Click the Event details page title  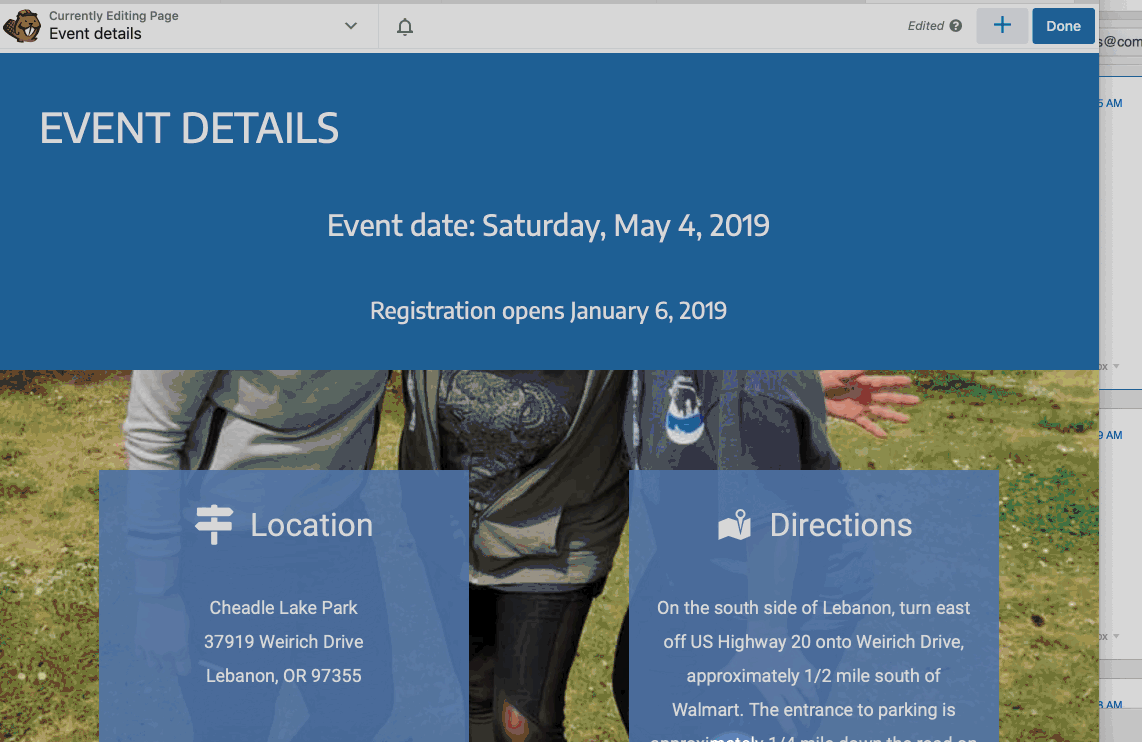[95, 34]
